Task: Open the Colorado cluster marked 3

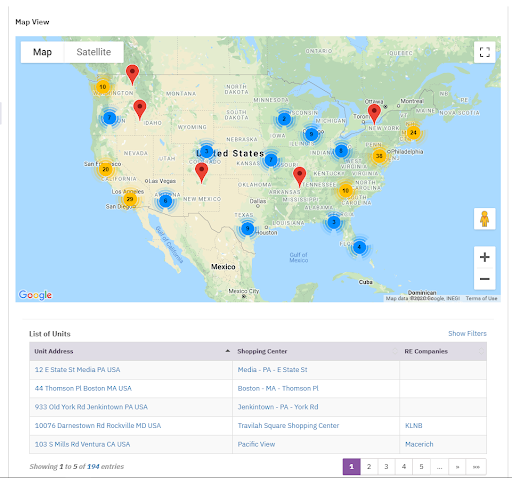Action: (207, 152)
